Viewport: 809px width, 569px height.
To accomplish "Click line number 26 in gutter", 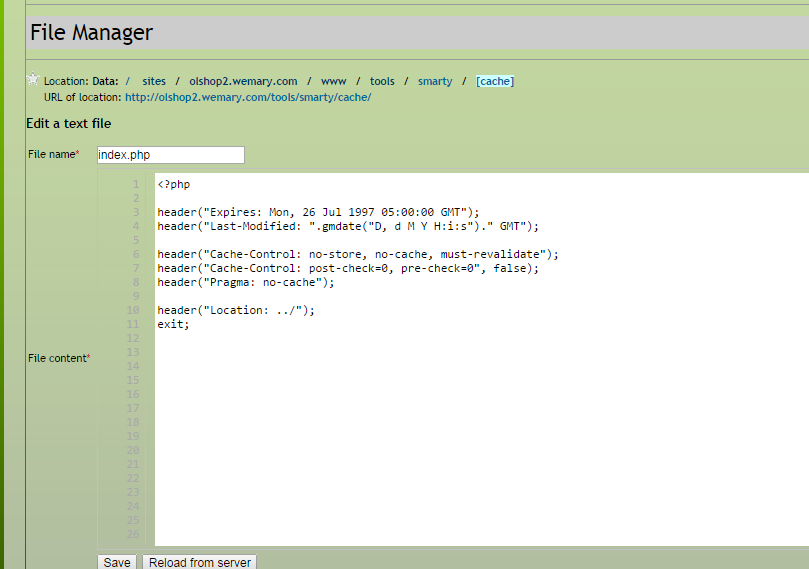I will tap(133, 534).
